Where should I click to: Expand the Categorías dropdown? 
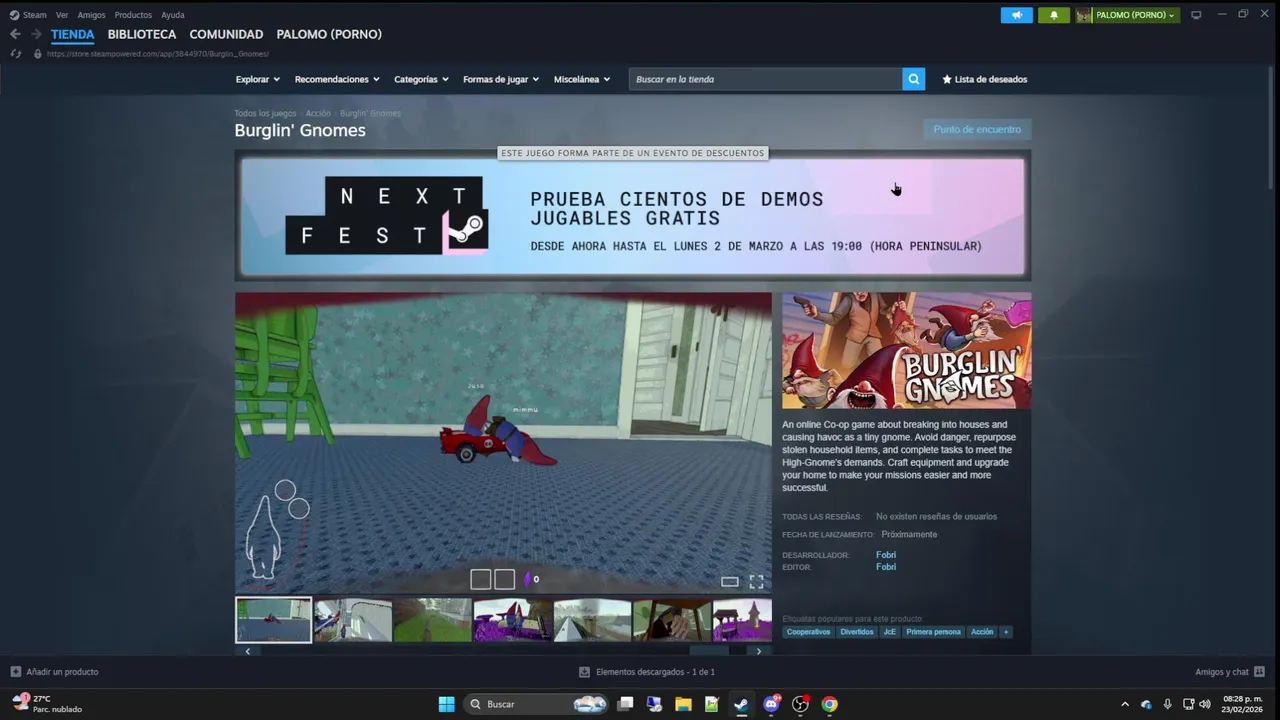[x=421, y=79]
